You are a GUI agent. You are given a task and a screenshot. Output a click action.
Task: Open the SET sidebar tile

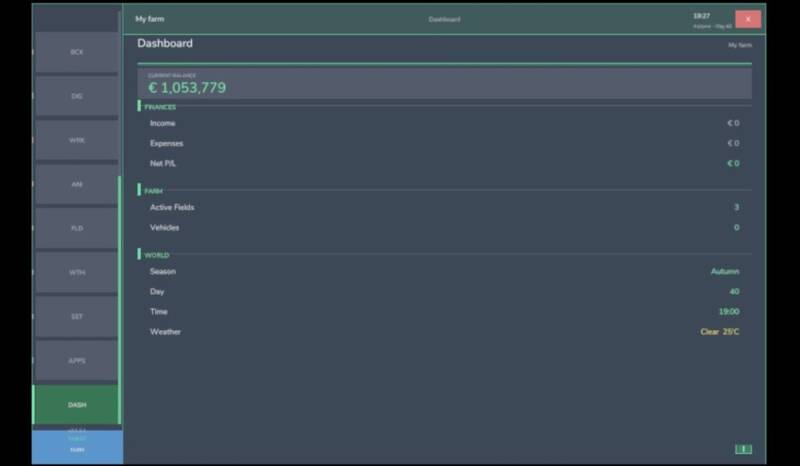77,316
